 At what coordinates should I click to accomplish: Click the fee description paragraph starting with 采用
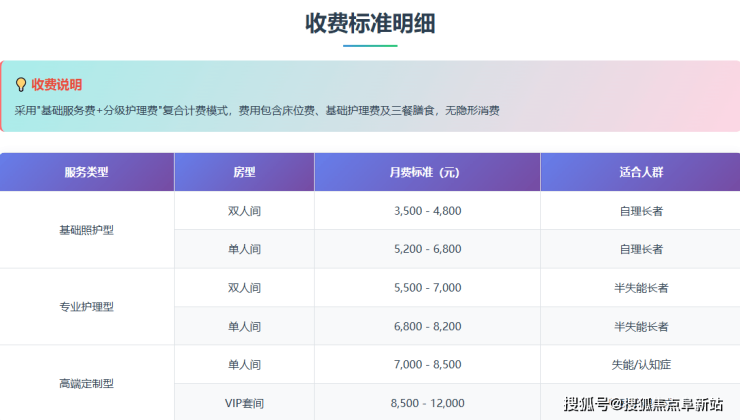pos(257,111)
